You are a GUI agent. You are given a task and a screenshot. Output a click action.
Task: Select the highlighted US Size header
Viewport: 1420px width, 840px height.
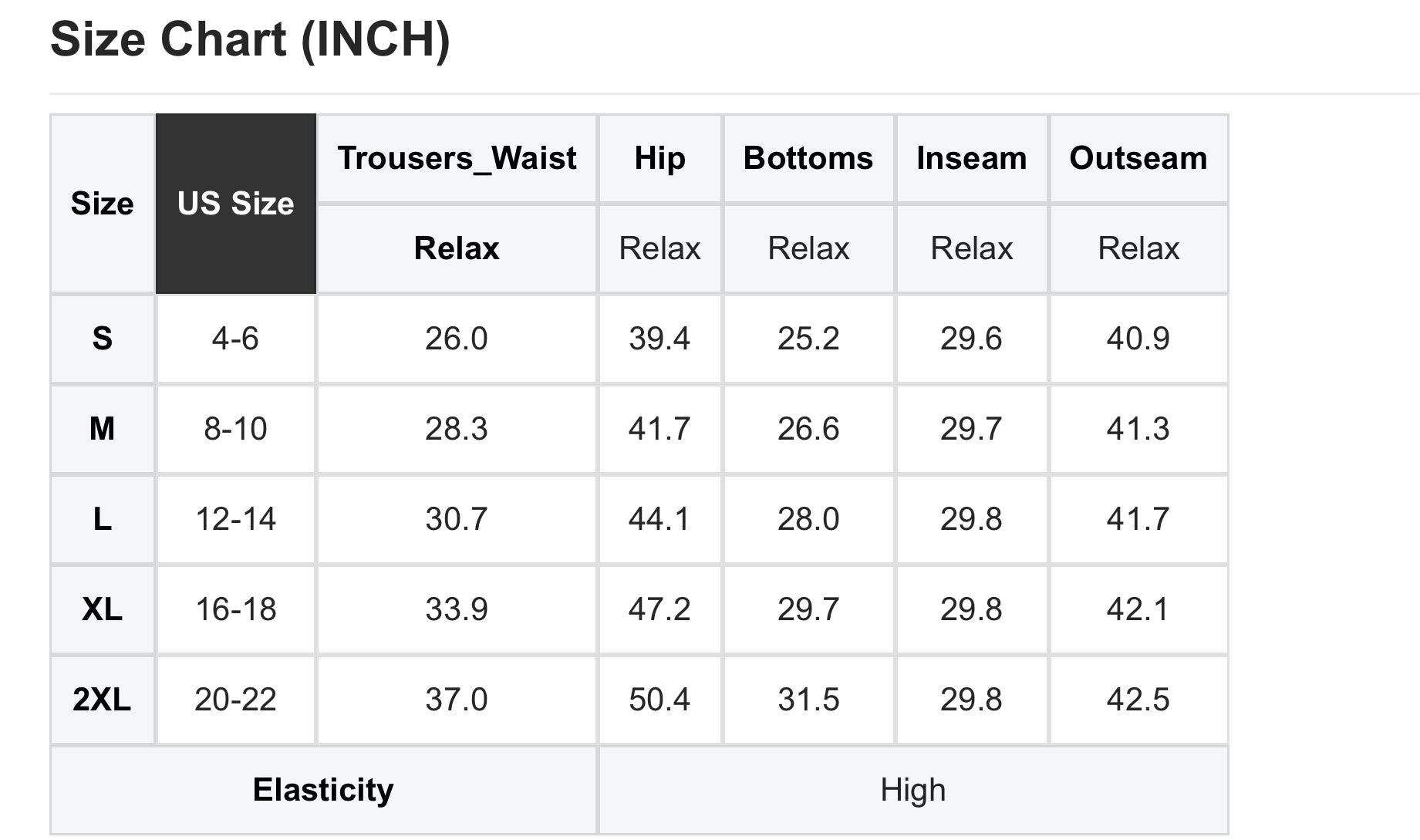point(235,204)
